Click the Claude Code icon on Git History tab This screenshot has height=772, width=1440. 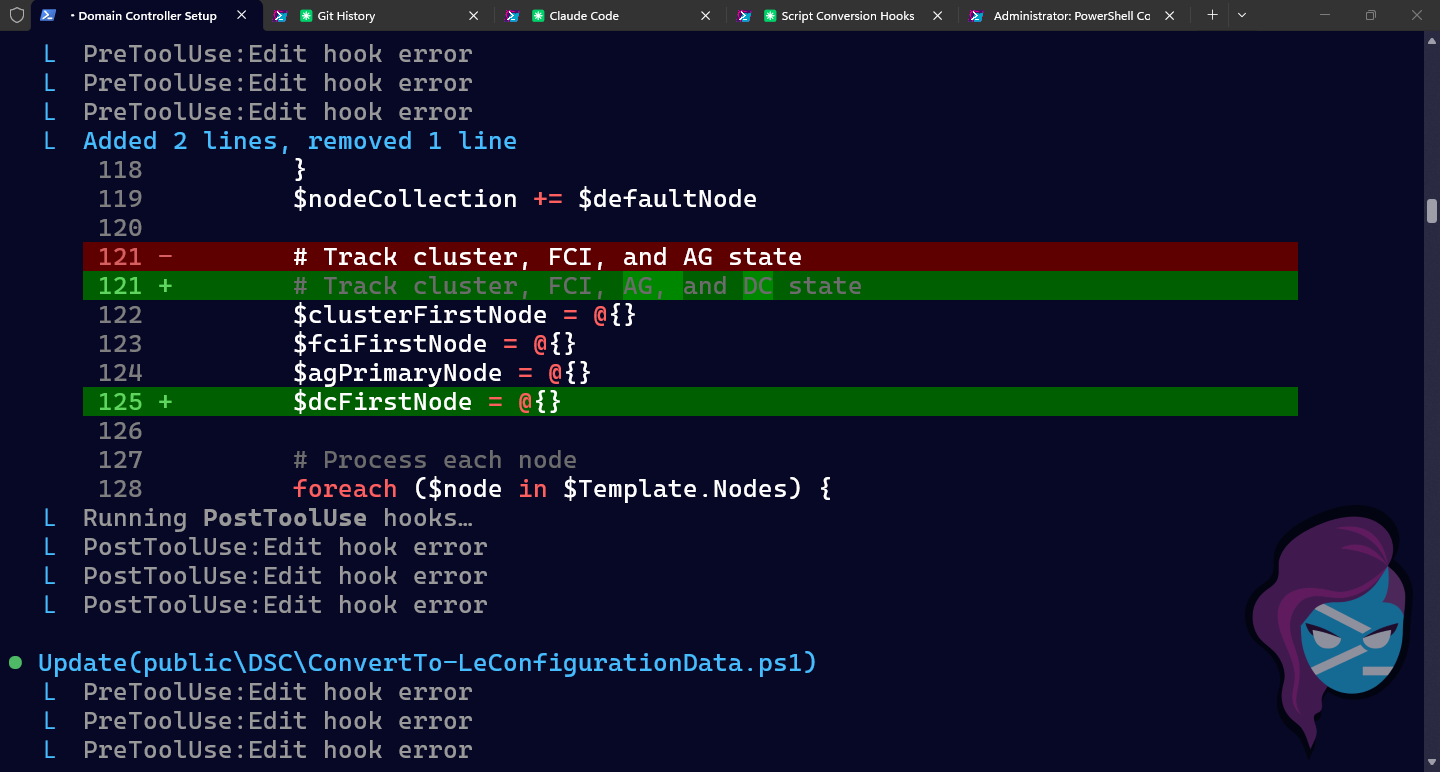tap(307, 16)
